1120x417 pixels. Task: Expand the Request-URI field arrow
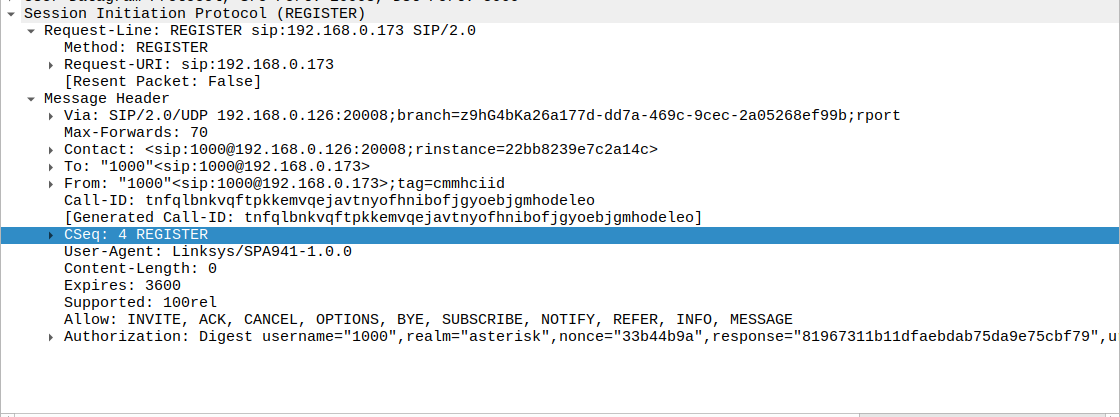pos(51,65)
